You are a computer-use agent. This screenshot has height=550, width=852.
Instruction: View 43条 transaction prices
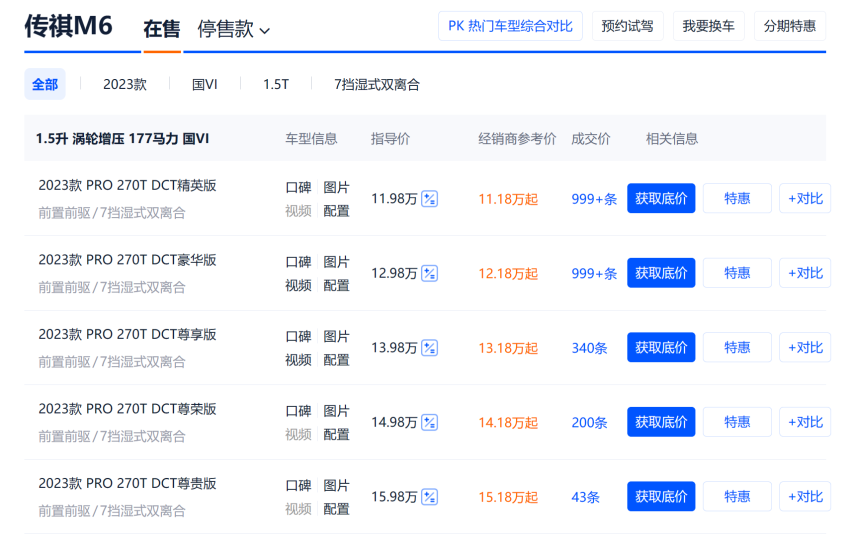click(585, 497)
